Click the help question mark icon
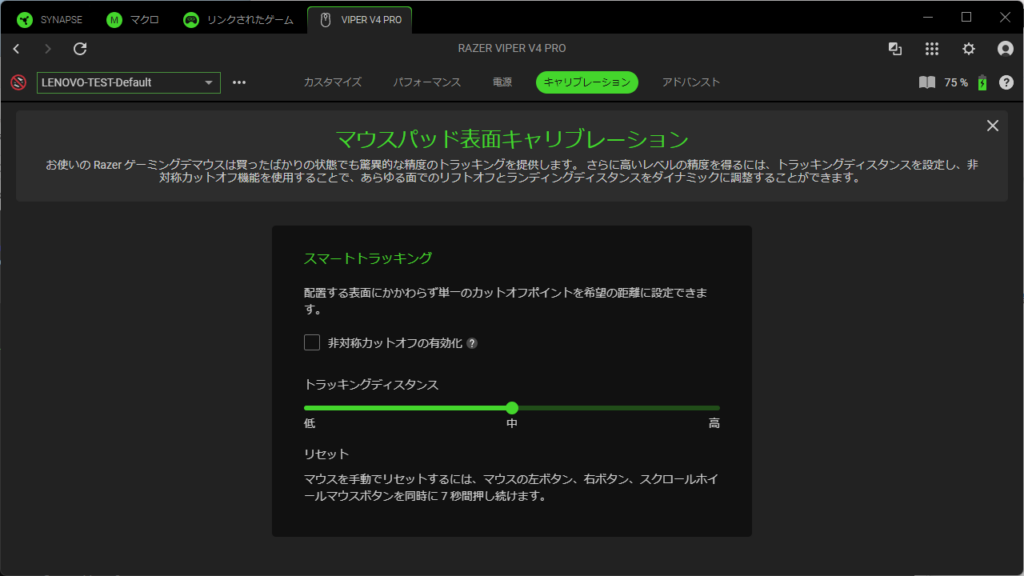Viewport: 1024px width, 576px height. (x=1005, y=82)
